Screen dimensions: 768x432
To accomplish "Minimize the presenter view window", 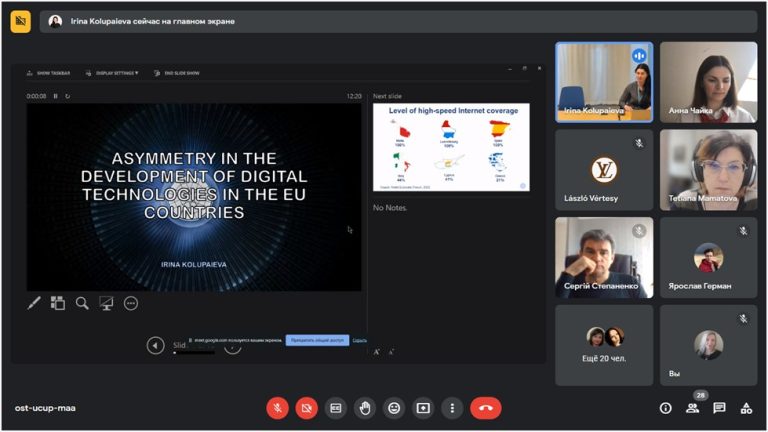I will click(510, 69).
